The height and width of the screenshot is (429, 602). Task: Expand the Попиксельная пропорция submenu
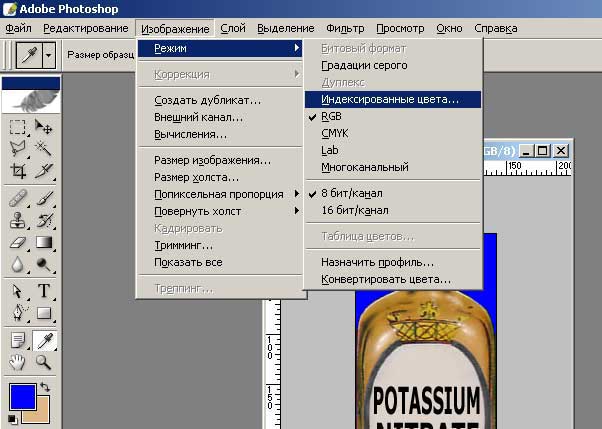[x=220, y=194]
